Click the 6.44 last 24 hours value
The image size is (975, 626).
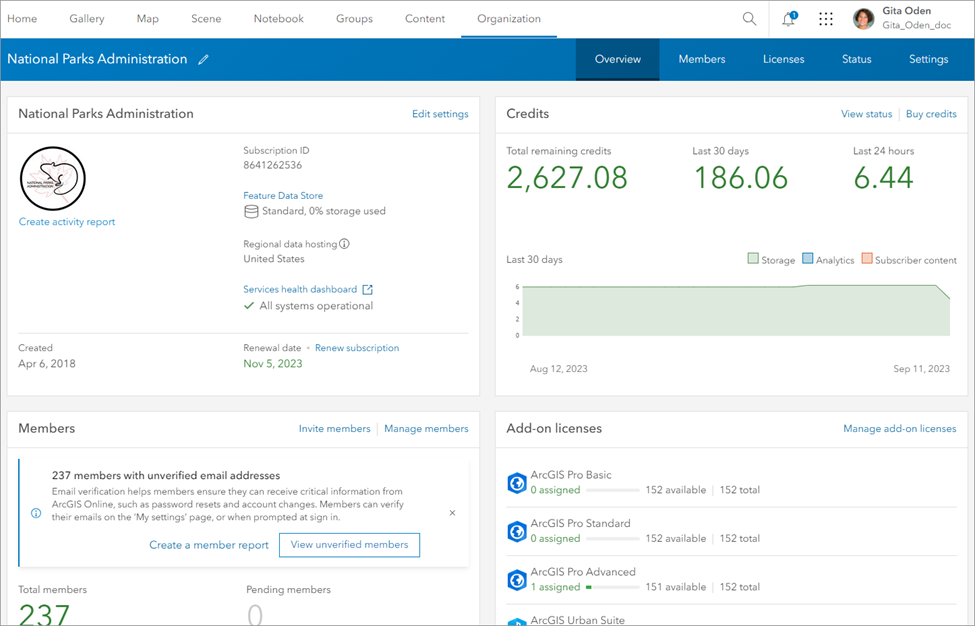point(884,178)
